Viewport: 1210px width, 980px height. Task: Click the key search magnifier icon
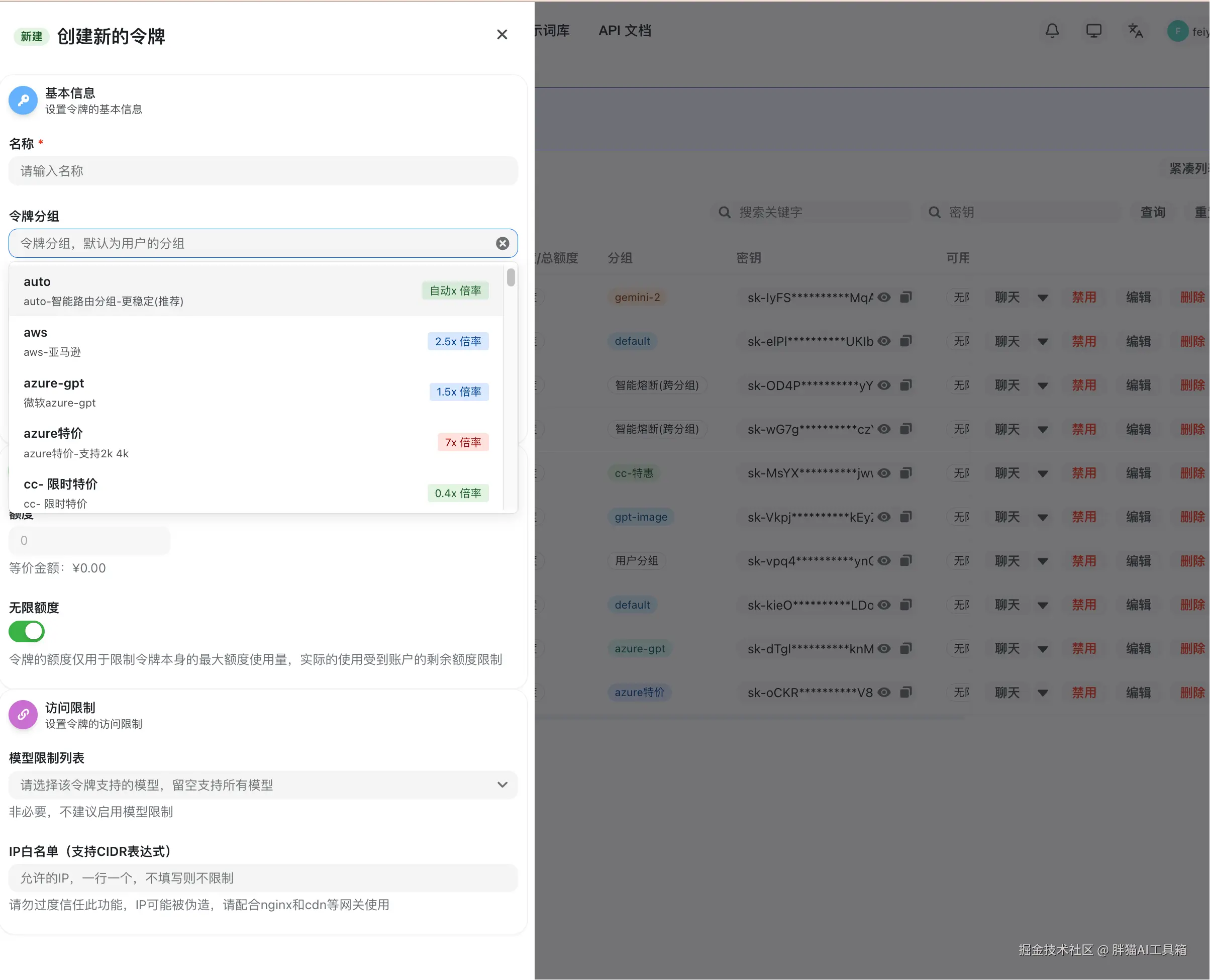[935, 212]
